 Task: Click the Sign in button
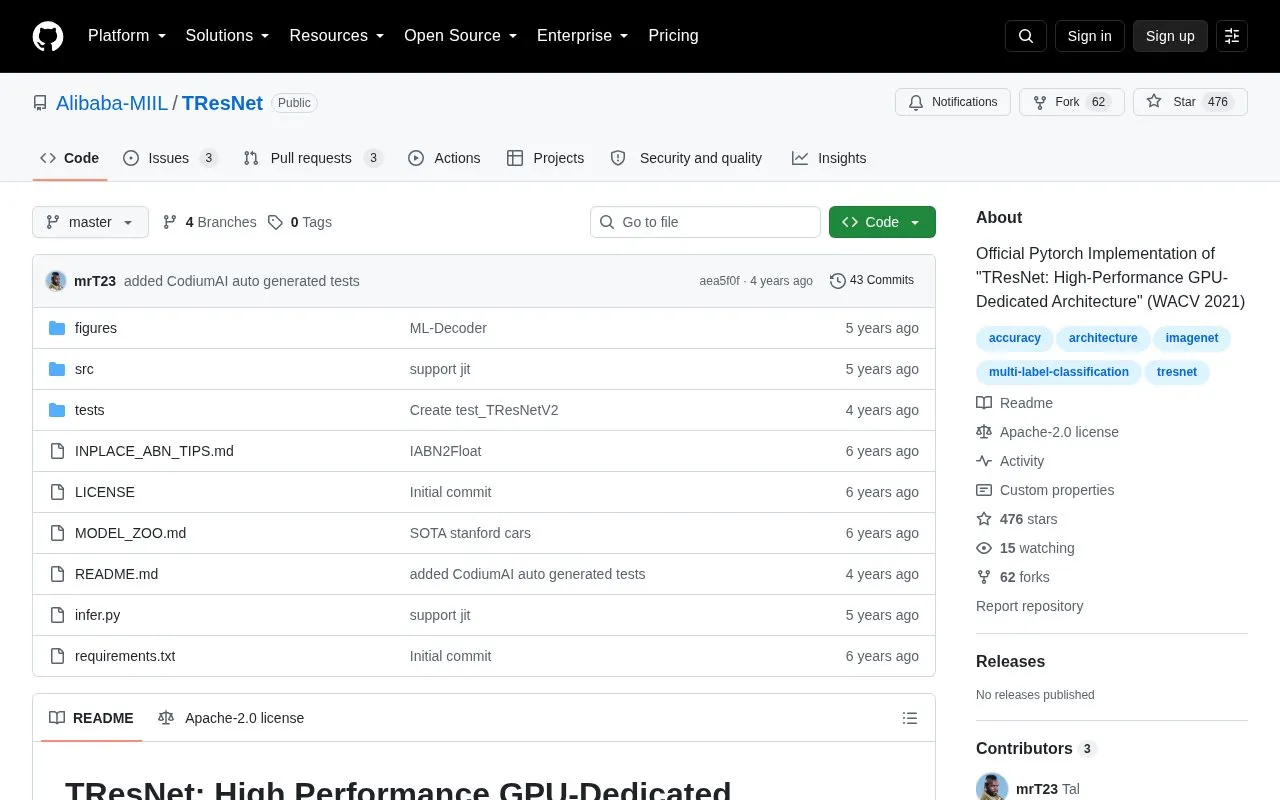[1089, 36]
